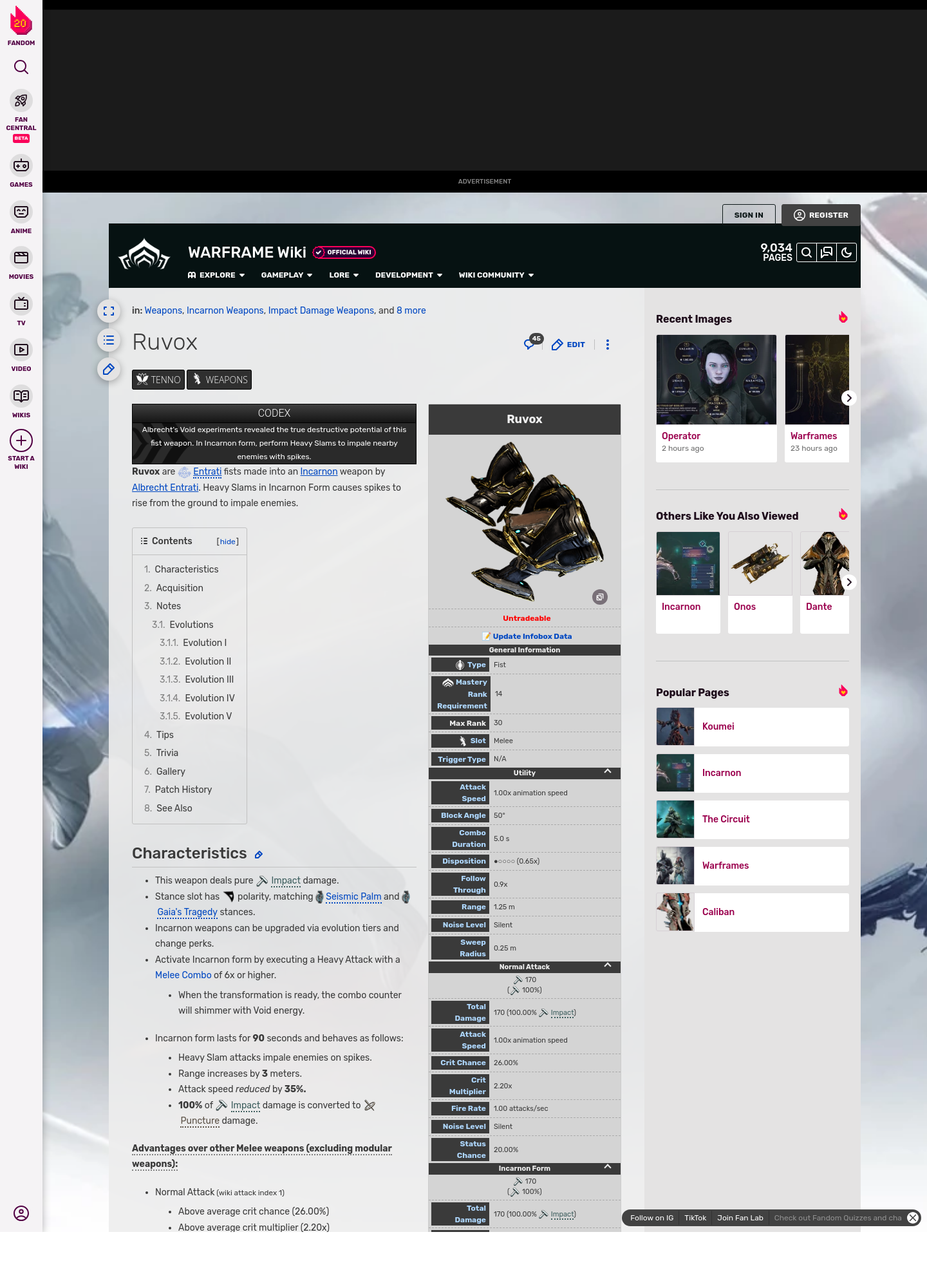
Task: Open the more actions three-dot menu
Action: pyautogui.click(x=608, y=345)
